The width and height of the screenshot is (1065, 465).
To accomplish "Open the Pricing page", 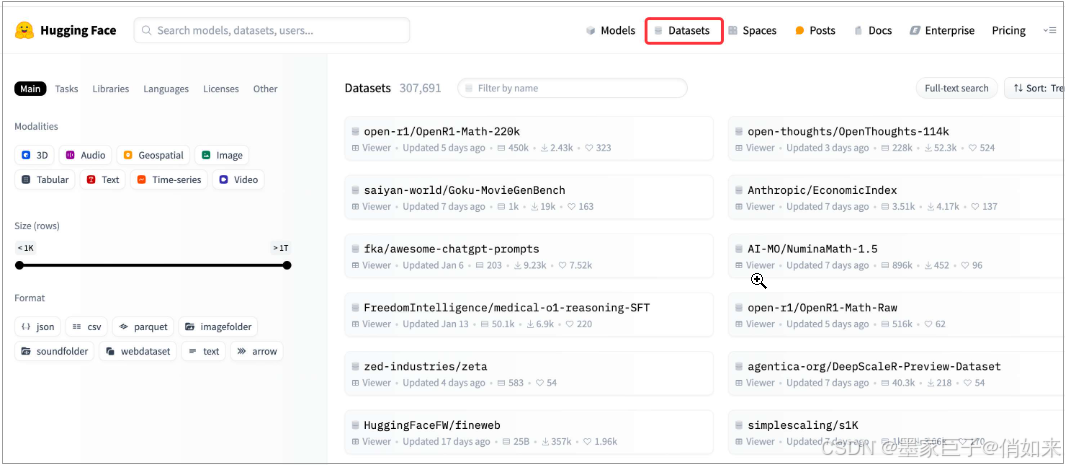I will (1009, 31).
